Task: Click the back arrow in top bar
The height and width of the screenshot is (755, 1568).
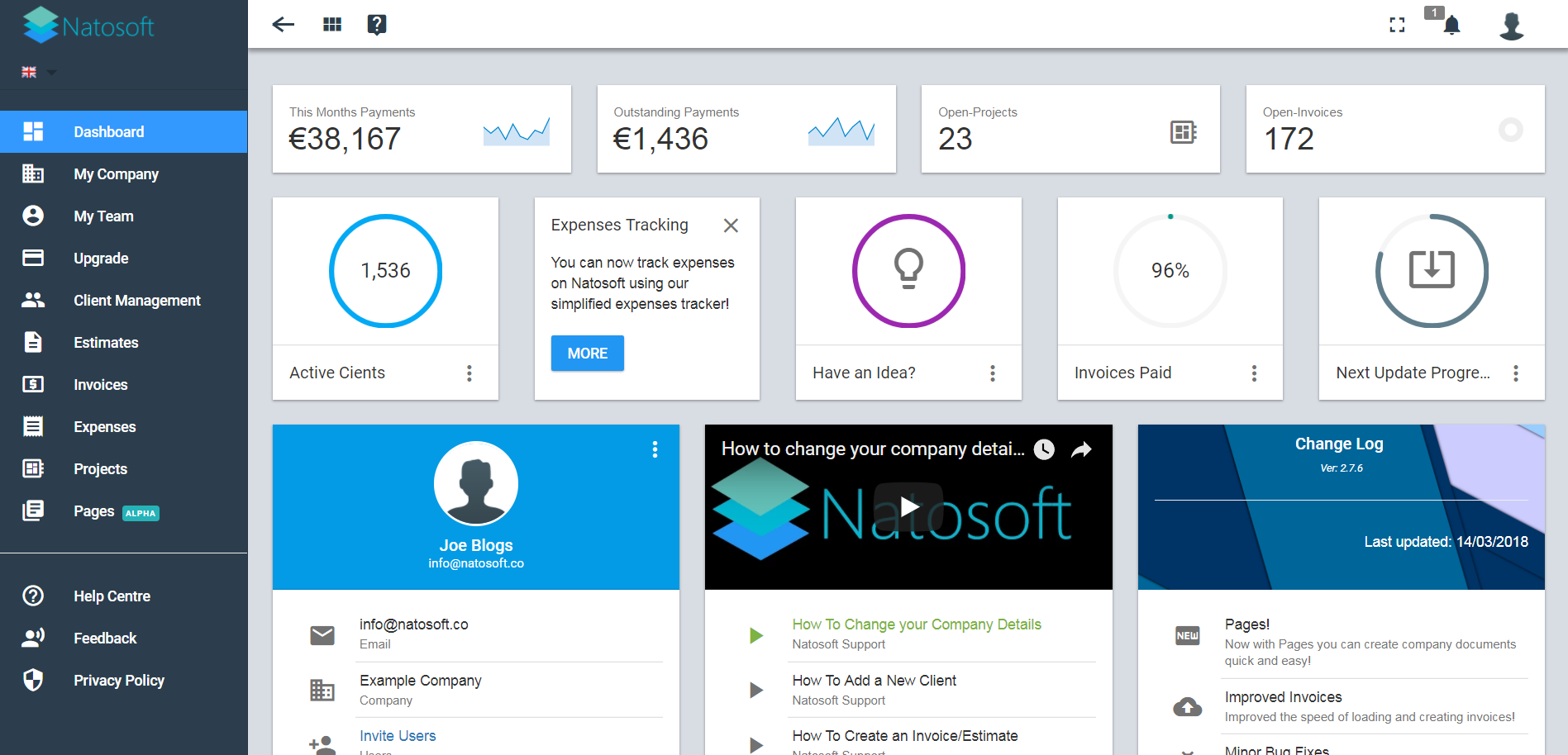Action: [x=284, y=24]
